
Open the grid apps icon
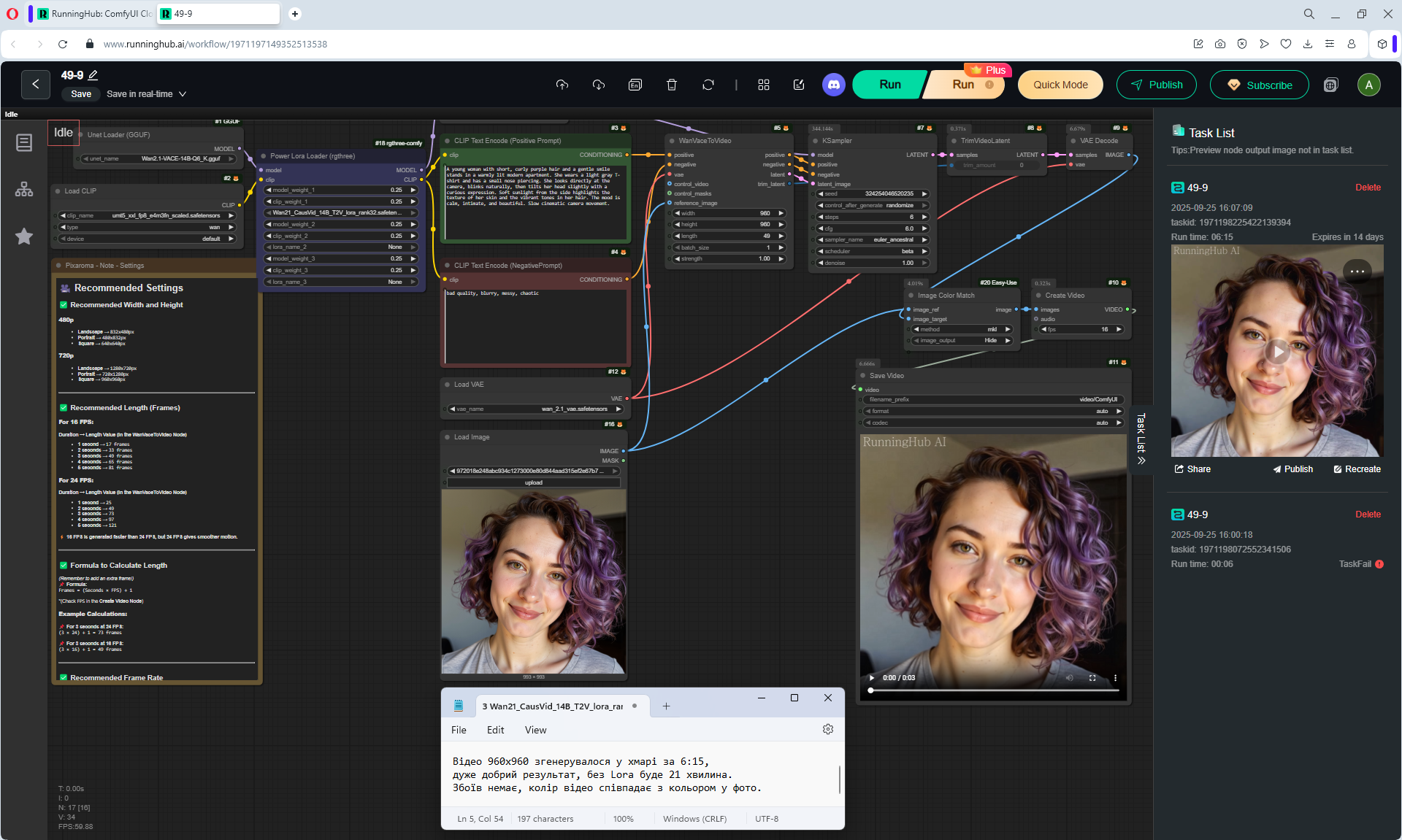pos(764,85)
